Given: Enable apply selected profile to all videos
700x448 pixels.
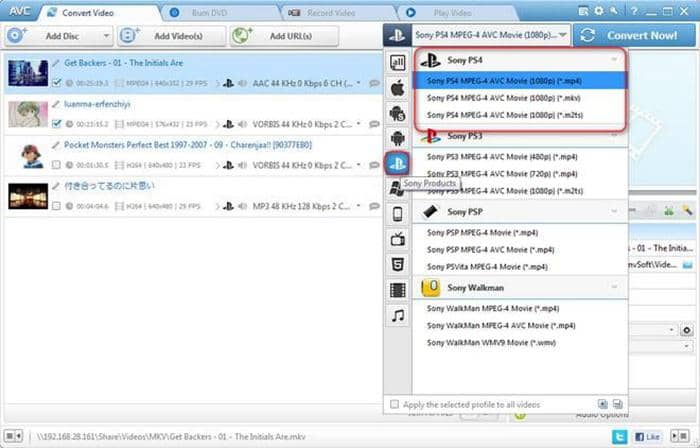Looking at the screenshot, I should click(392, 404).
